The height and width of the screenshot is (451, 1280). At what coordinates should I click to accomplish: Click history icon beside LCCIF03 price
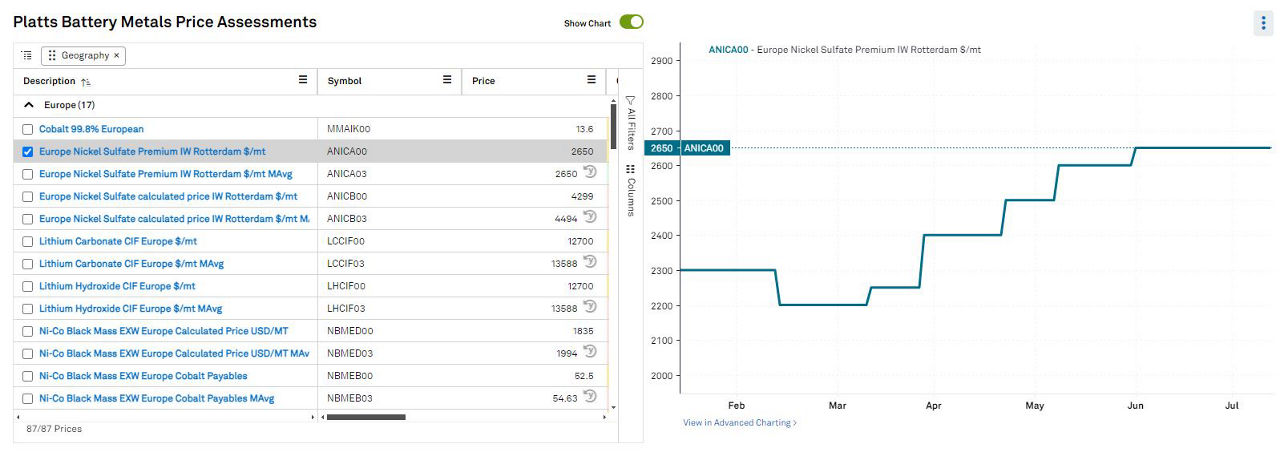tap(590, 263)
